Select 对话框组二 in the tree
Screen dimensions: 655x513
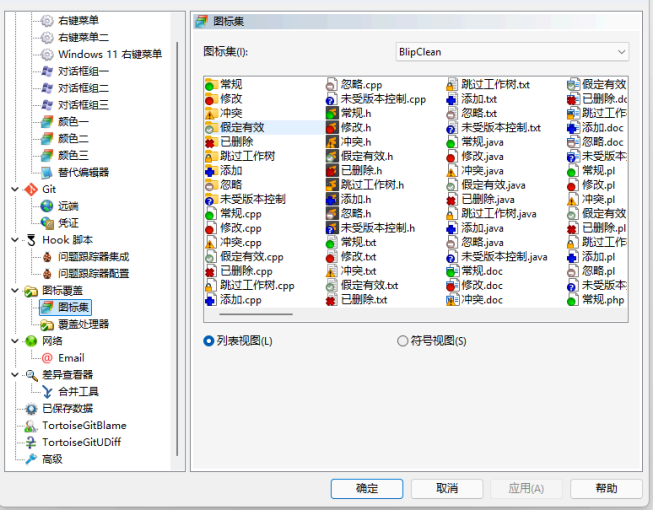[84, 89]
